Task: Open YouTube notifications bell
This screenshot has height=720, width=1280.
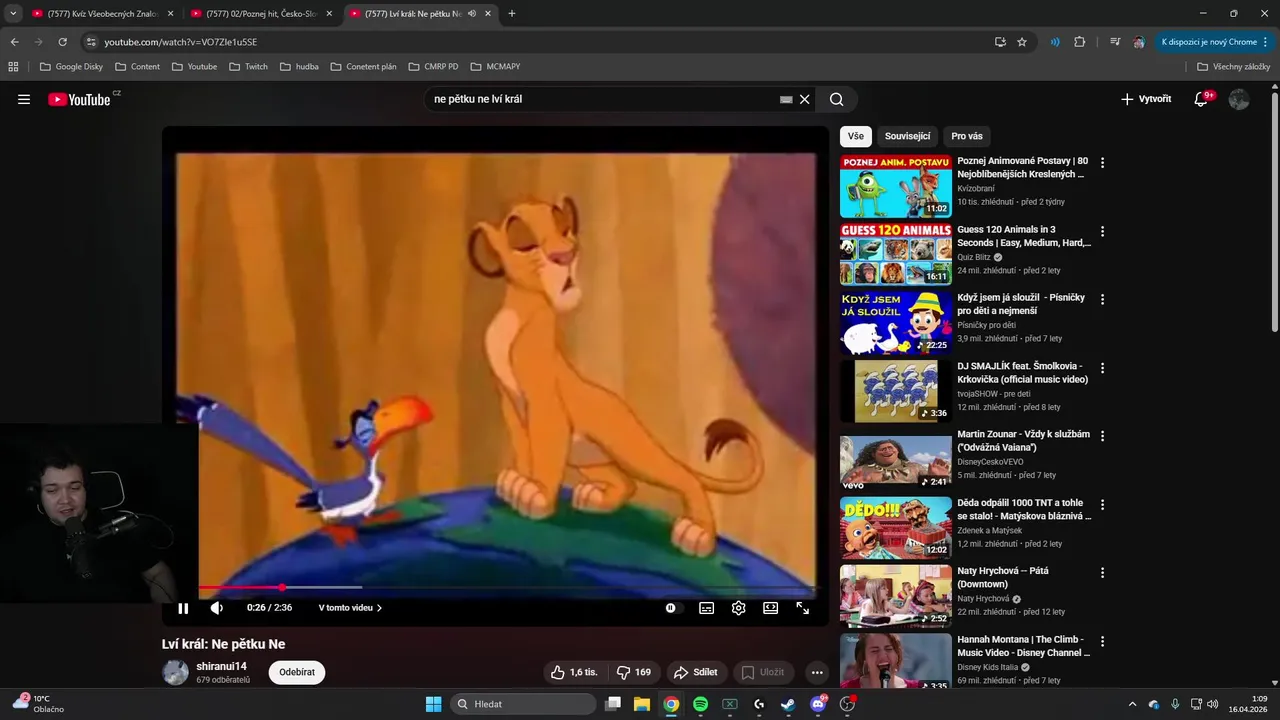Action: click(x=1202, y=99)
